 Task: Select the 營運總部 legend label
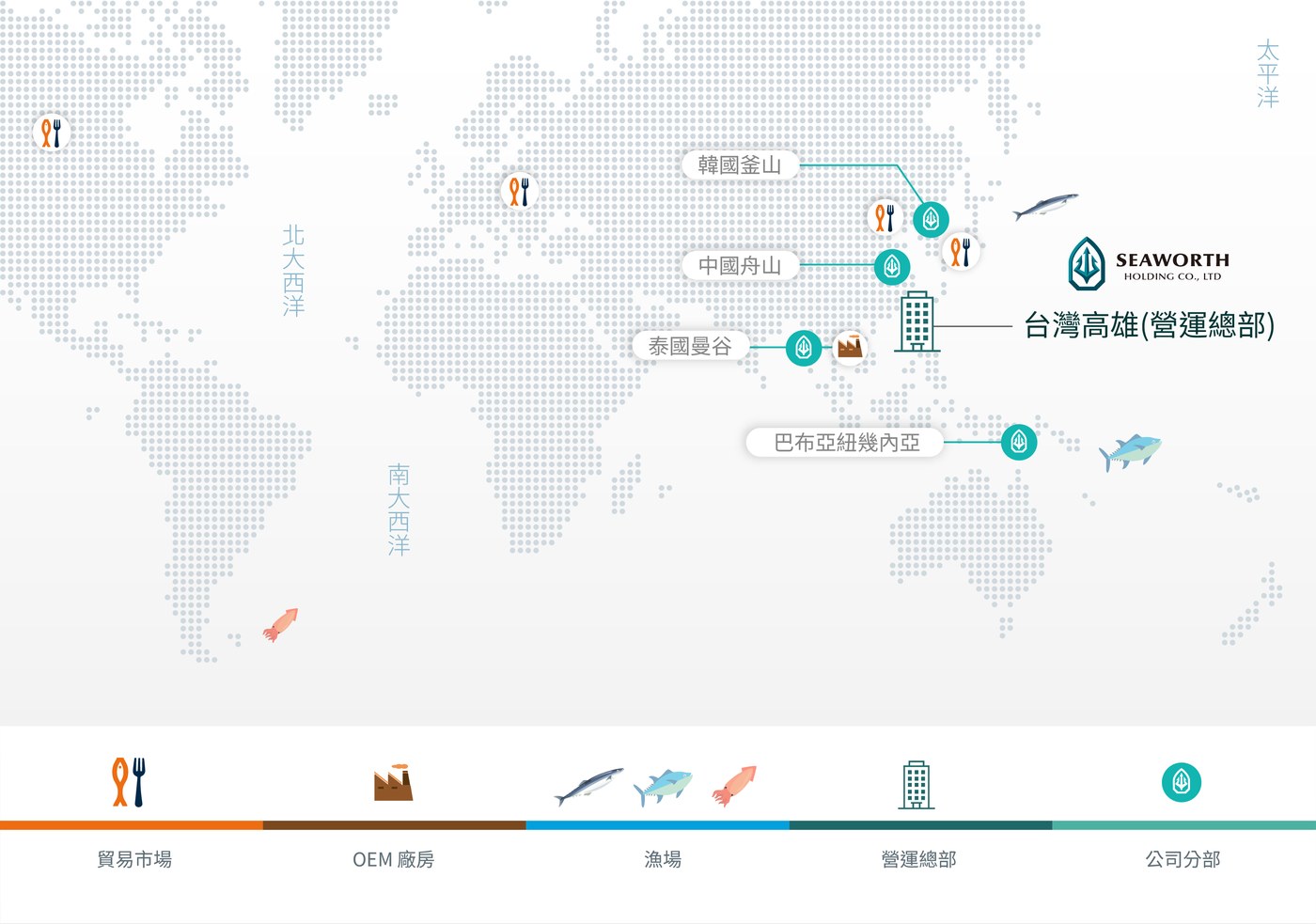point(918,859)
